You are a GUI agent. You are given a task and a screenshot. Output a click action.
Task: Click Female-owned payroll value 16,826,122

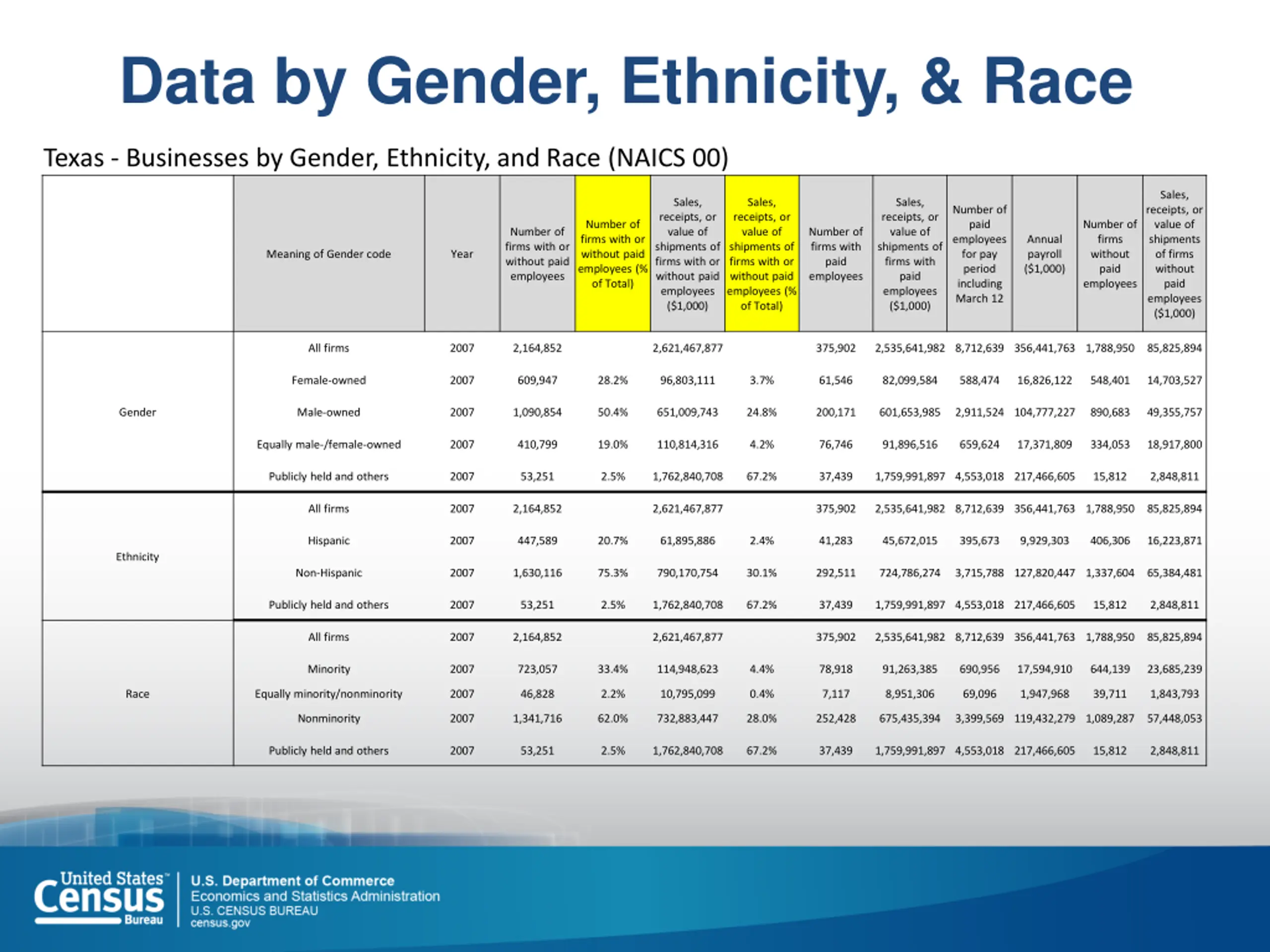(1044, 380)
